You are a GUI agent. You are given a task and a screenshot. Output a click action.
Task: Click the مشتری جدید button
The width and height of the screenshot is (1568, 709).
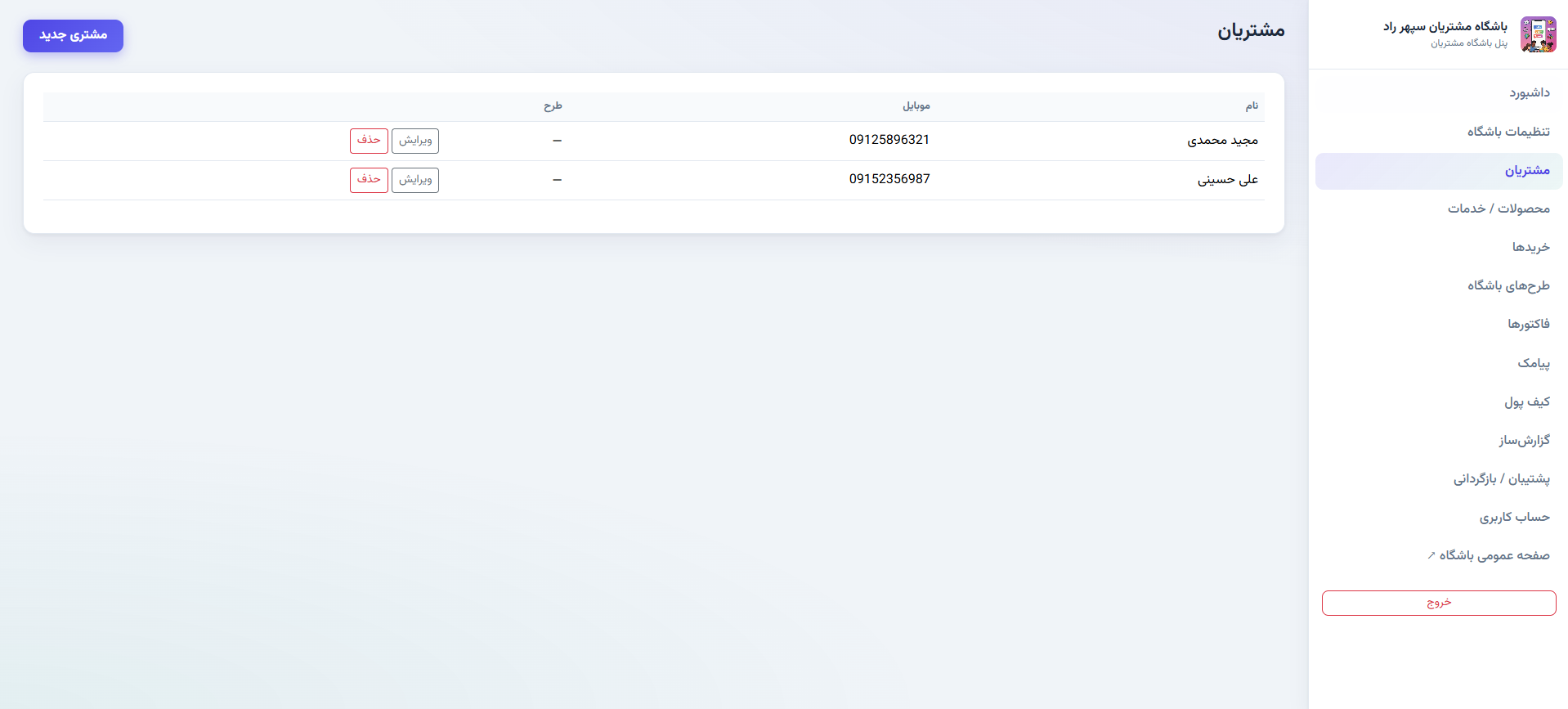pos(73,35)
